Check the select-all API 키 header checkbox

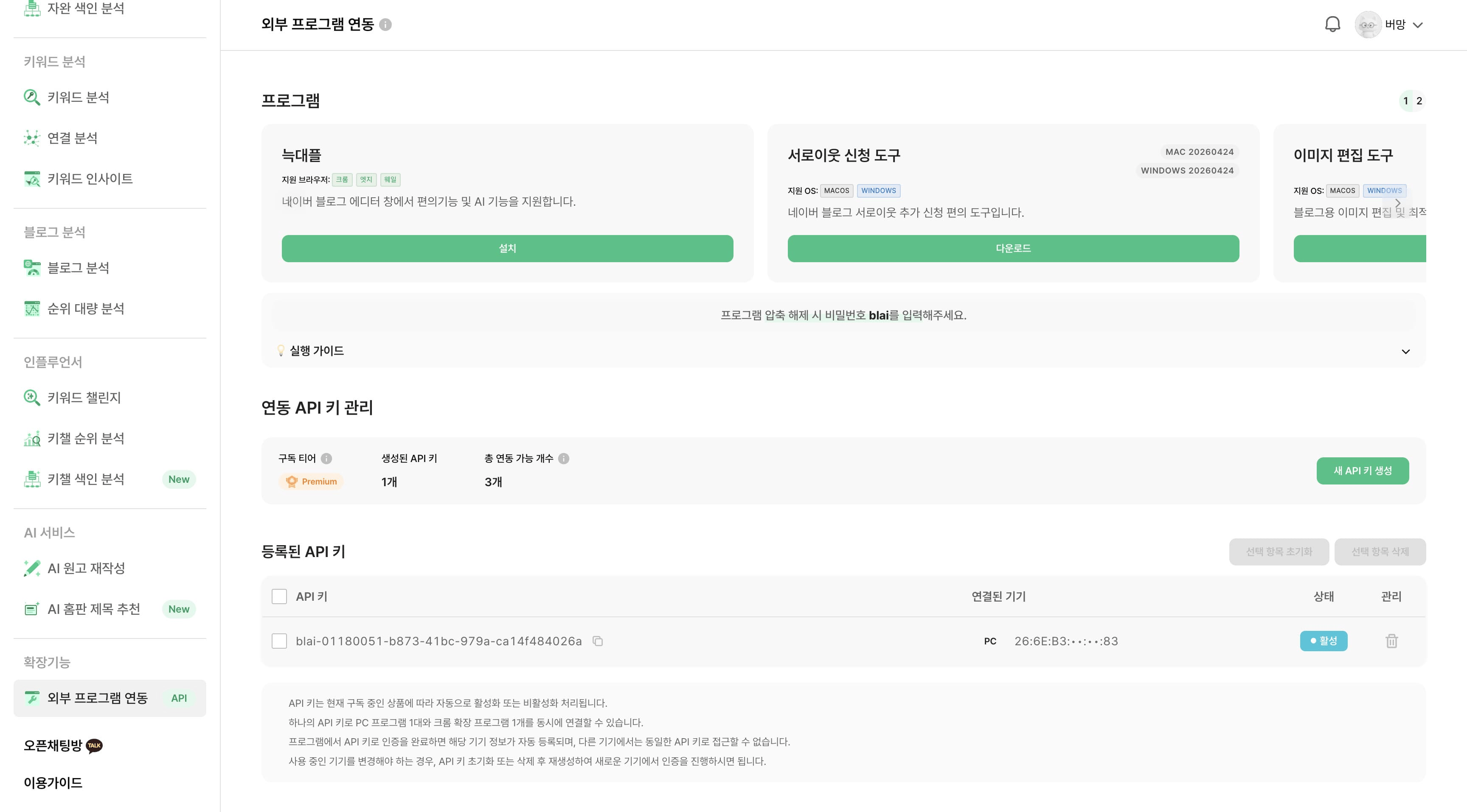coord(279,596)
